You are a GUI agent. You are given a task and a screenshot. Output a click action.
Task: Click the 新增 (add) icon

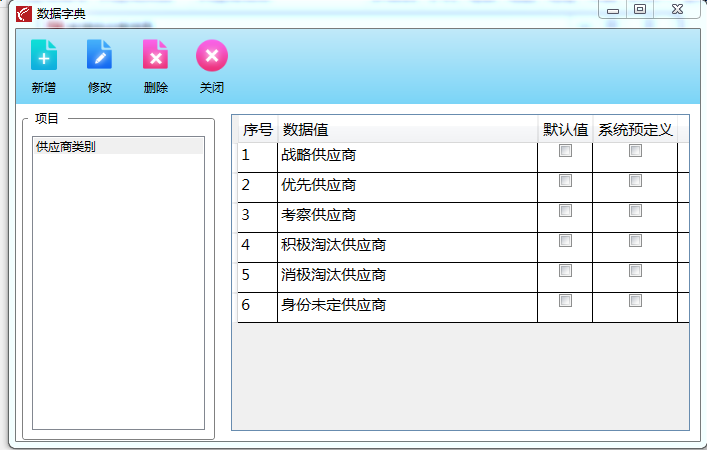(x=44, y=55)
